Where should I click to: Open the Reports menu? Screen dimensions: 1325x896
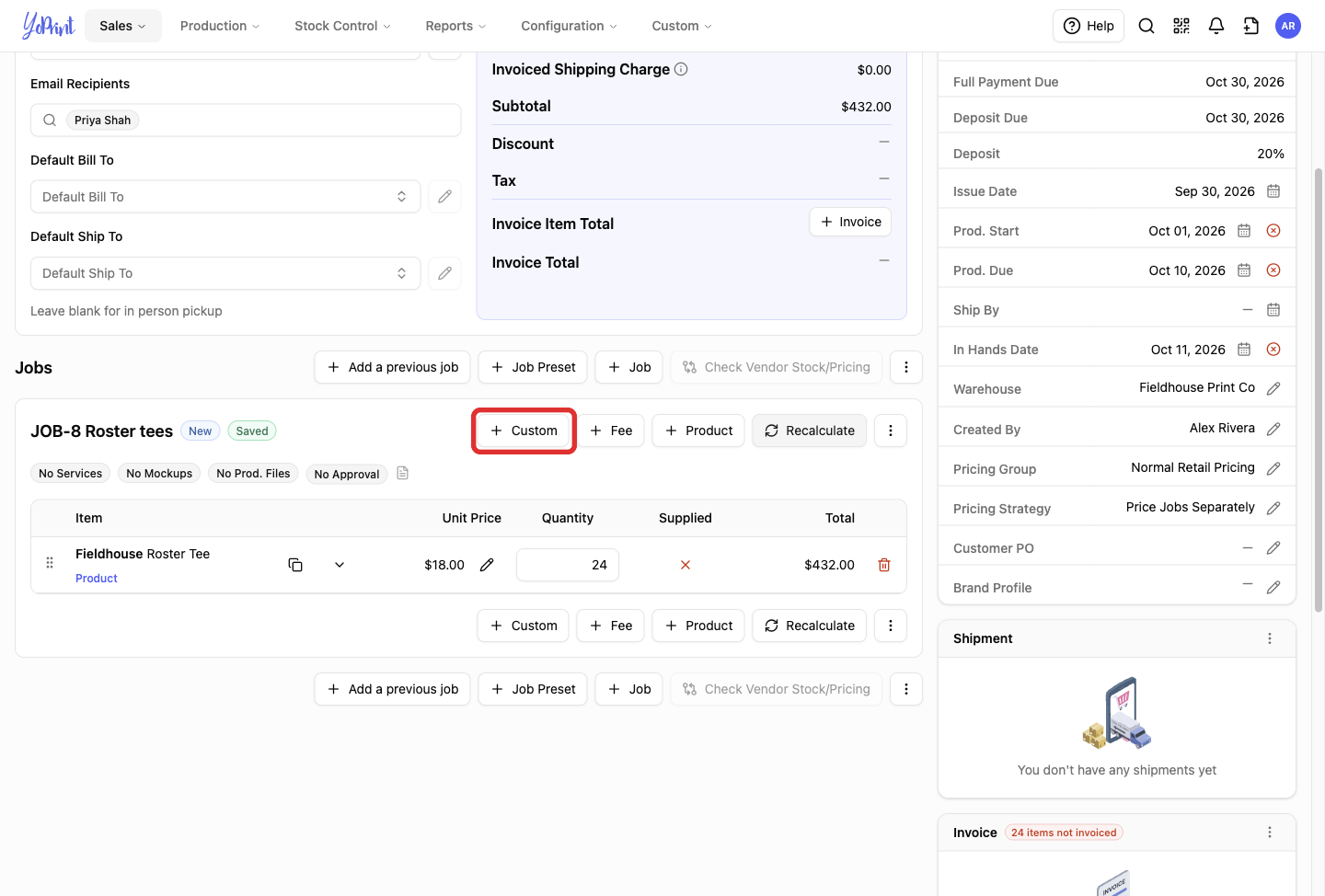click(x=455, y=26)
